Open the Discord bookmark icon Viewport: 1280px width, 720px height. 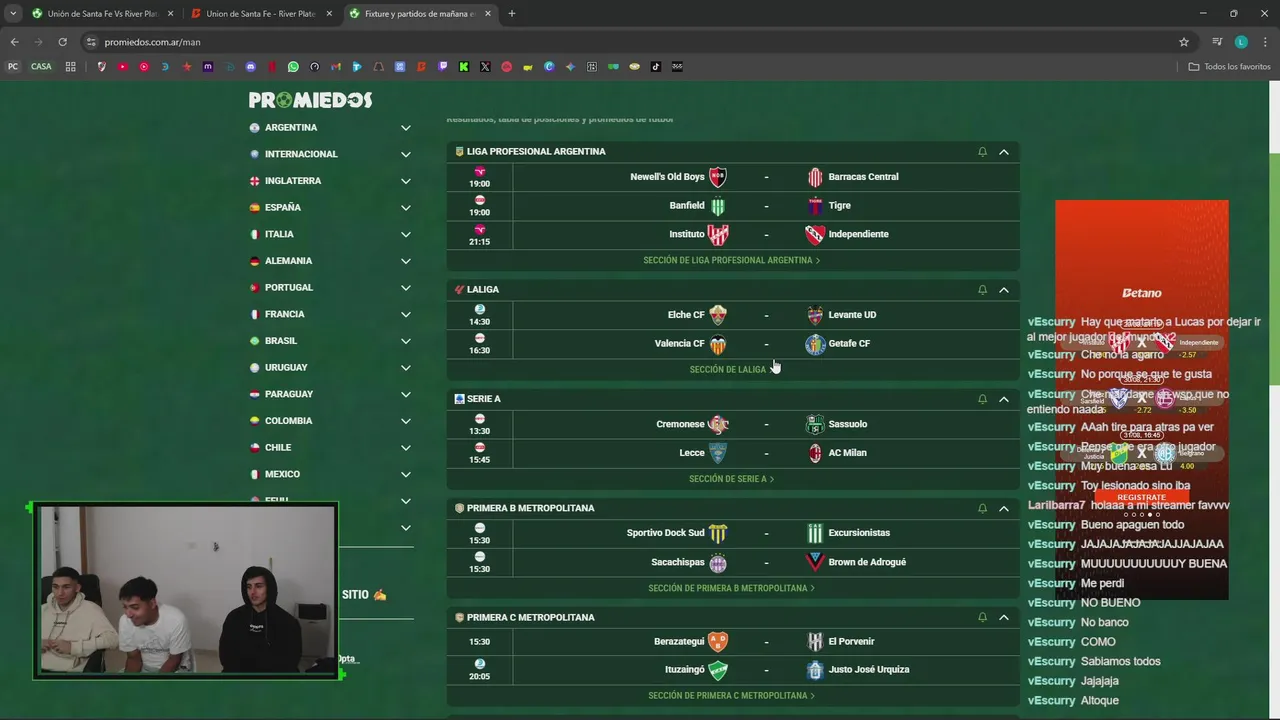point(250,67)
